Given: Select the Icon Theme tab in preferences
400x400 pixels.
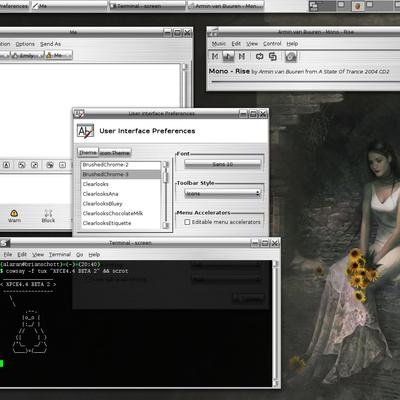Looking at the screenshot, I should 115,153.
